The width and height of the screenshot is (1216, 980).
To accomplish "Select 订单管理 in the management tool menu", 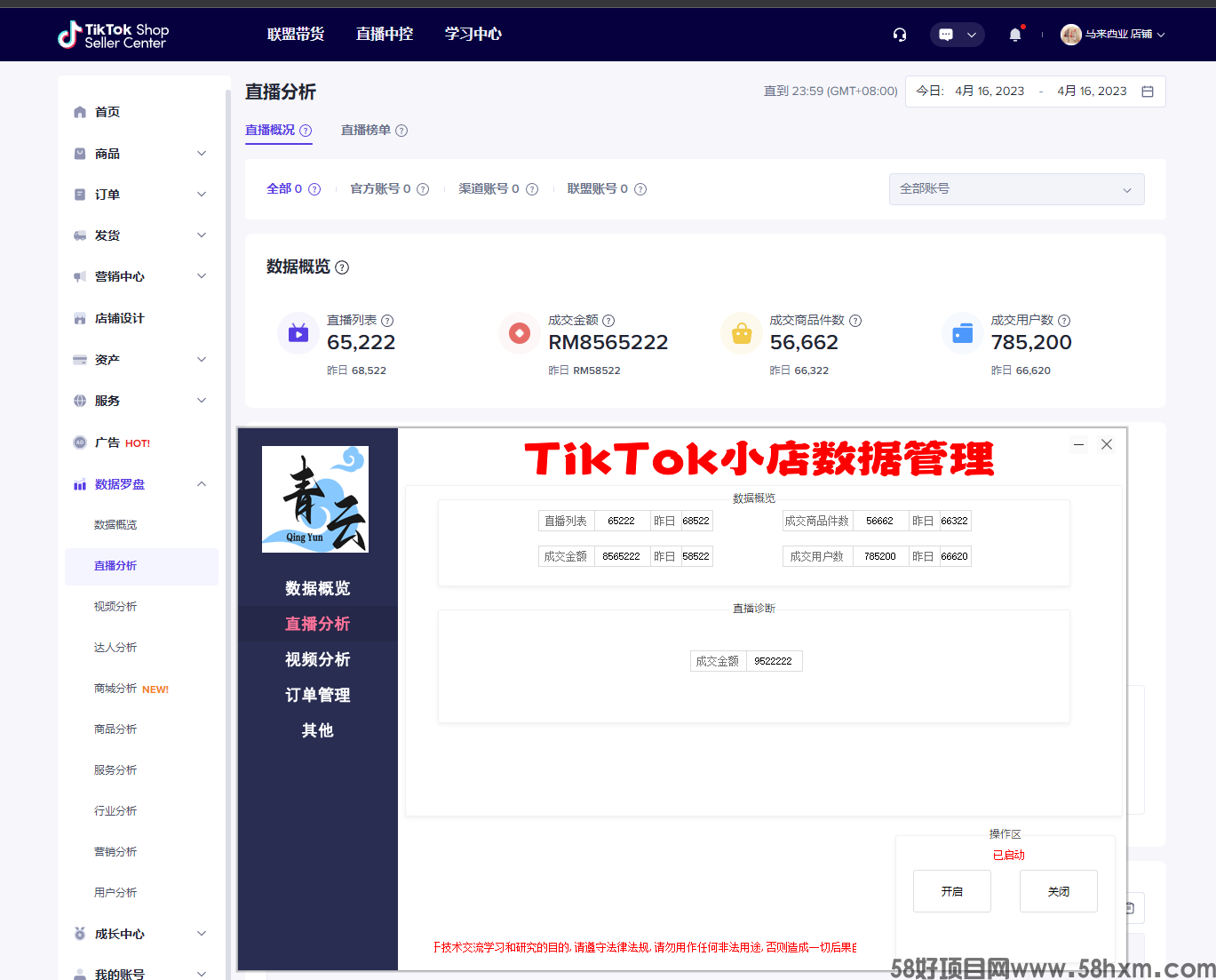I will (x=318, y=695).
